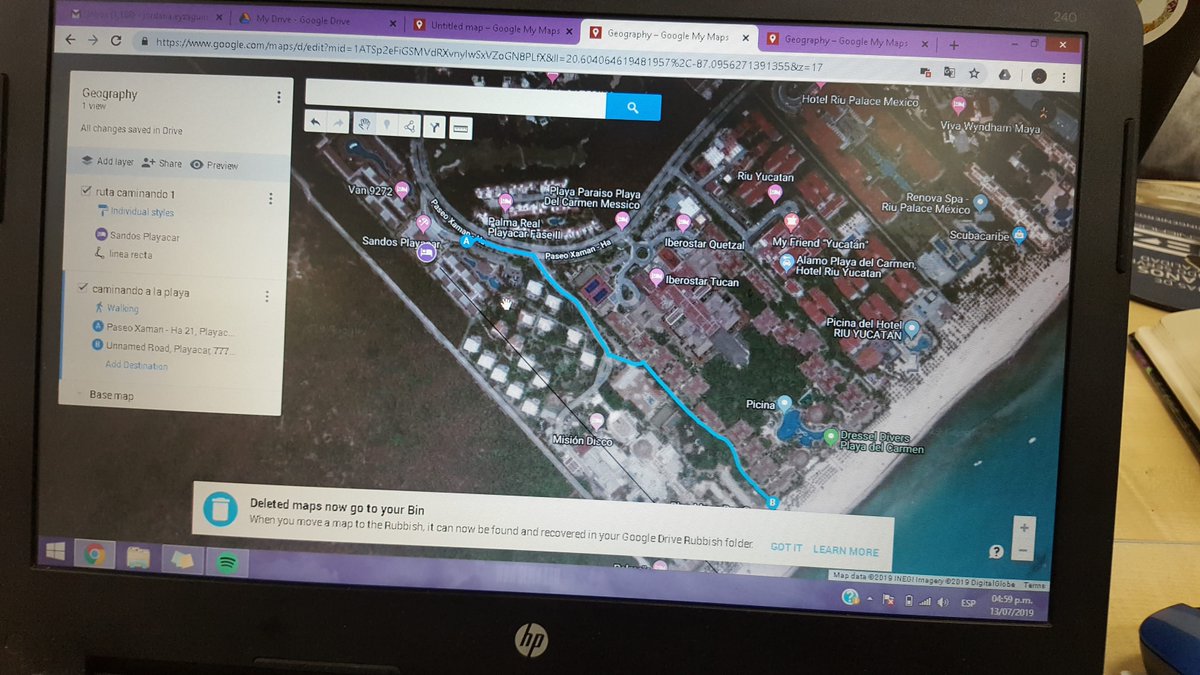The image size is (1200, 675).
Task: Open Spotify from the taskbar
Action: pyautogui.click(x=227, y=563)
